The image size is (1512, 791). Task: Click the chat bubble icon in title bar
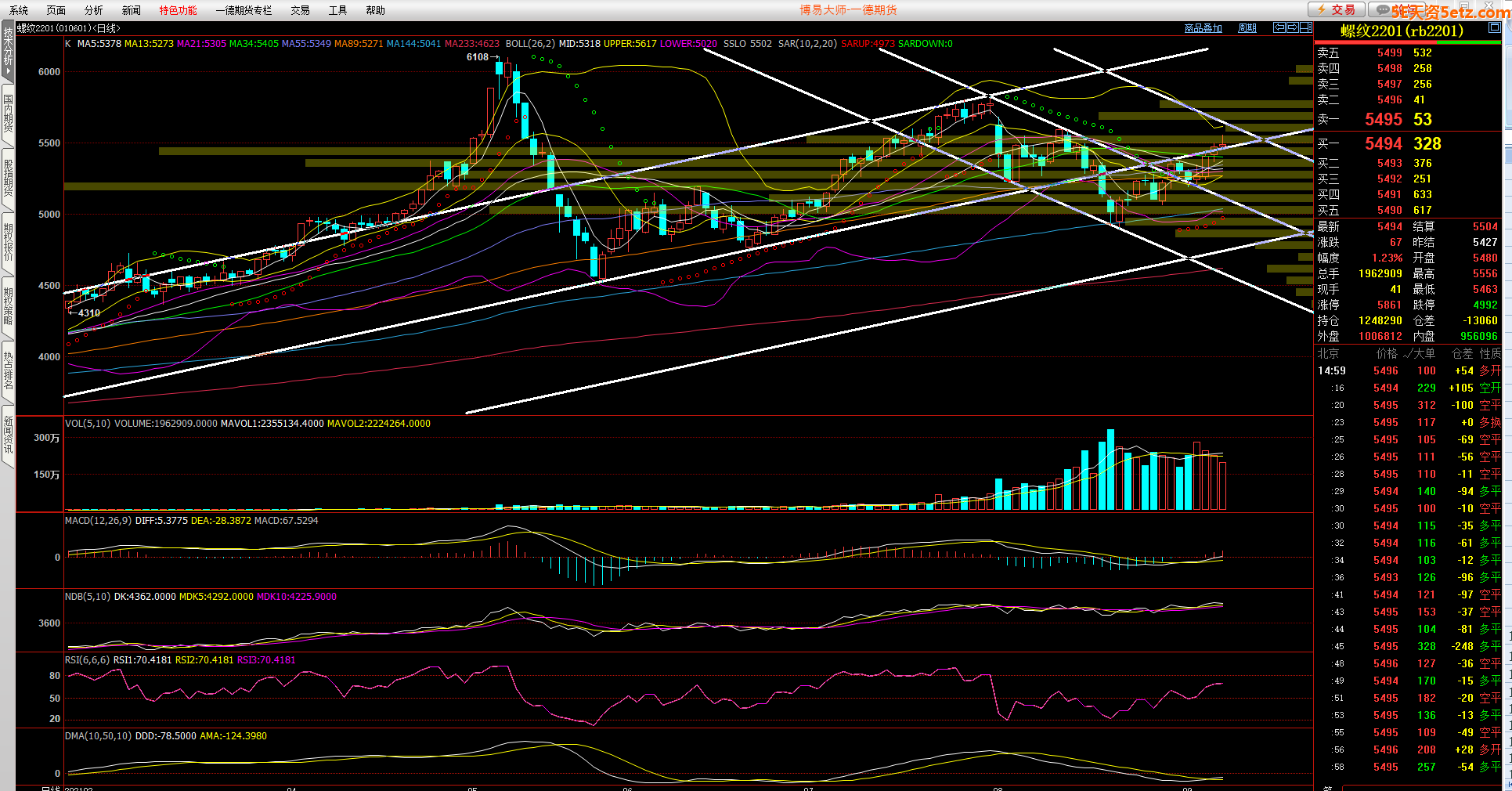pos(1383,9)
